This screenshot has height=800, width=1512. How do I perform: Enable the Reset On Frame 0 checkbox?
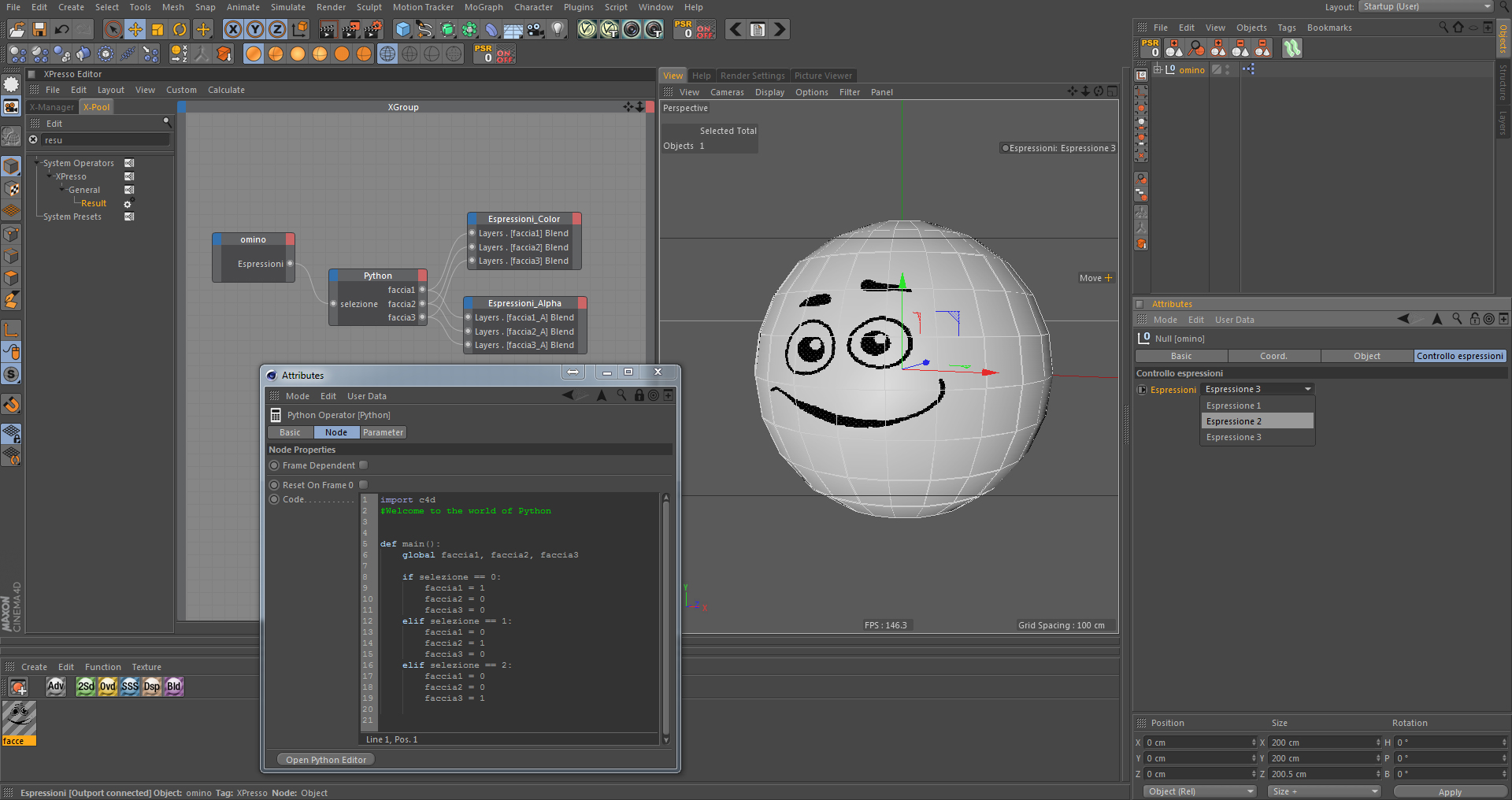click(363, 485)
